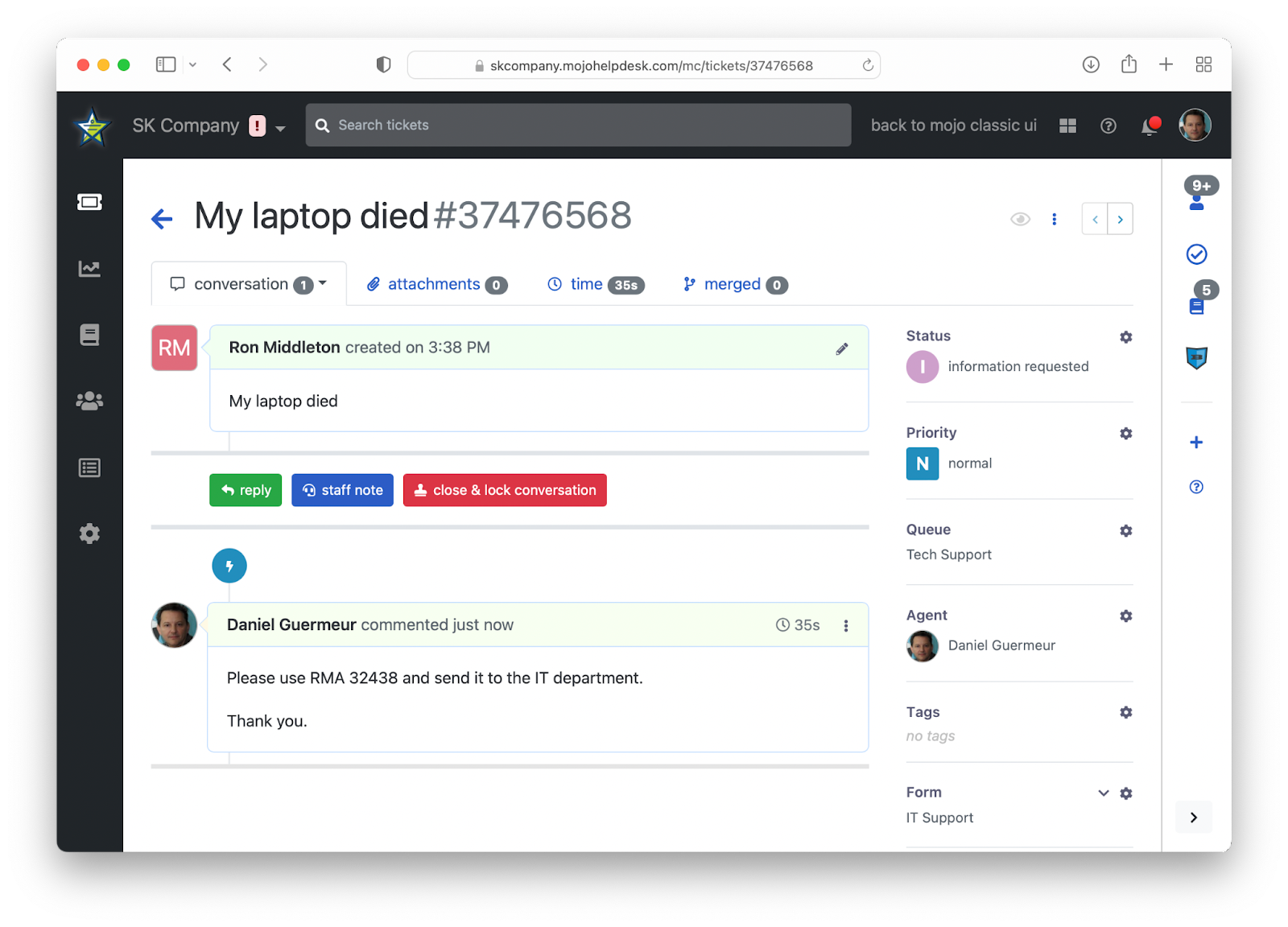Open the list view icon in sidebar
This screenshot has width=1288, height=927.
pyautogui.click(x=89, y=468)
